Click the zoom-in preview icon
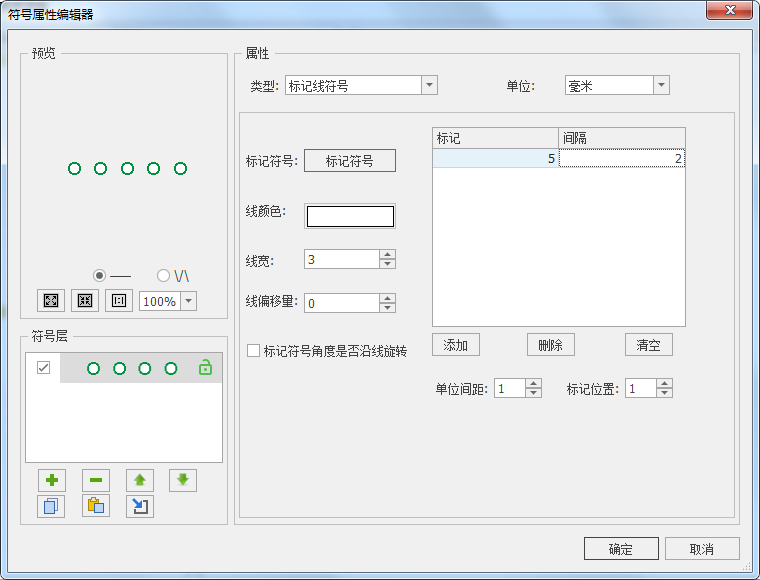The height and width of the screenshot is (580, 760). (x=51, y=301)
